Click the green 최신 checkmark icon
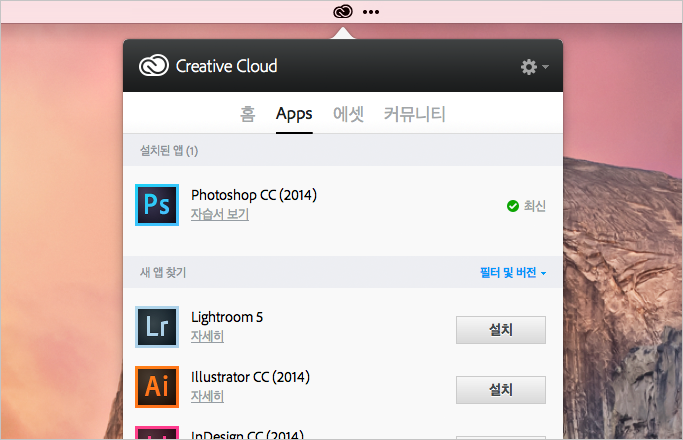 pos(513,206)
